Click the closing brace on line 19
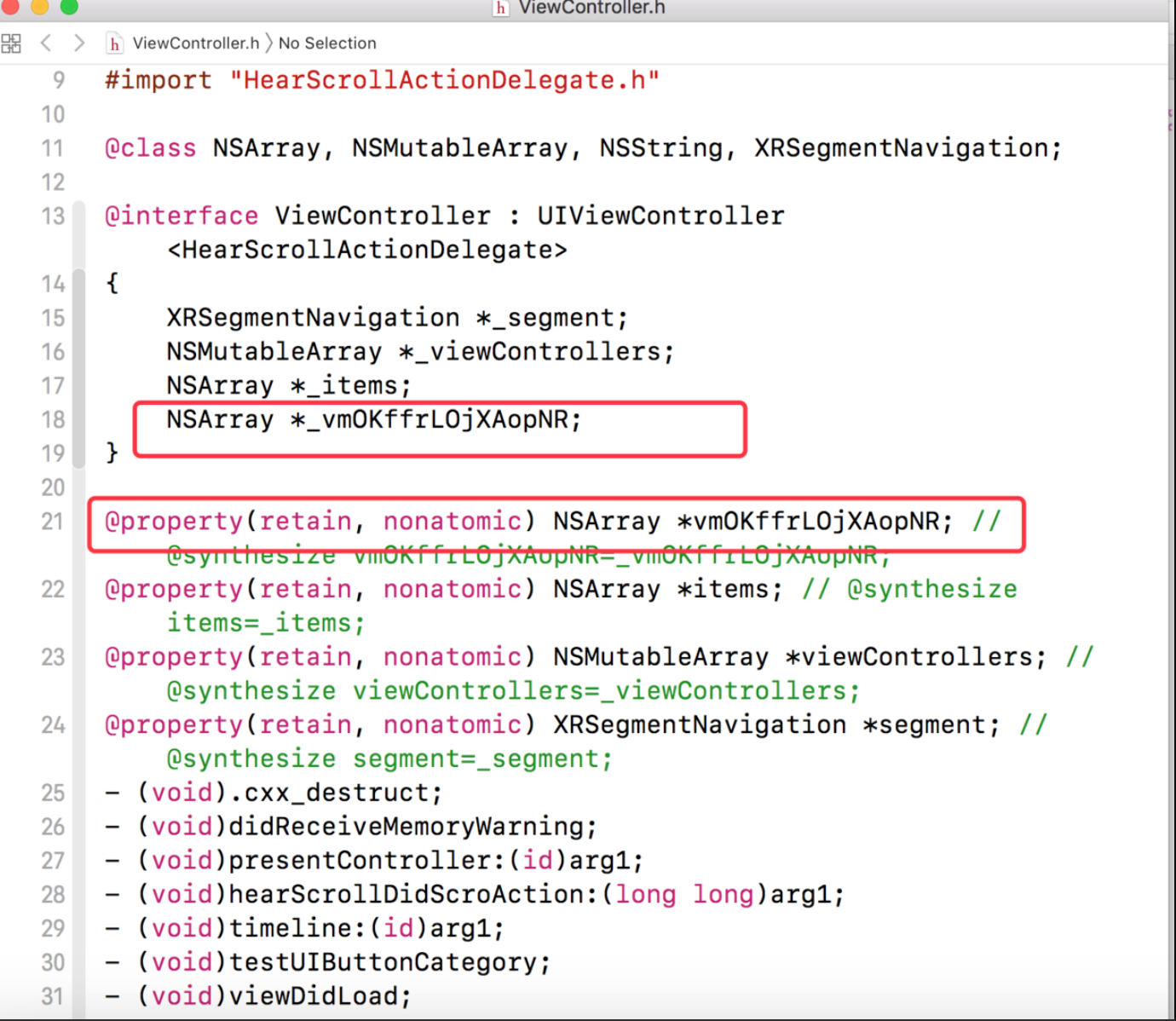This screenshot has width=1176, height=1021. pos(112,453)
